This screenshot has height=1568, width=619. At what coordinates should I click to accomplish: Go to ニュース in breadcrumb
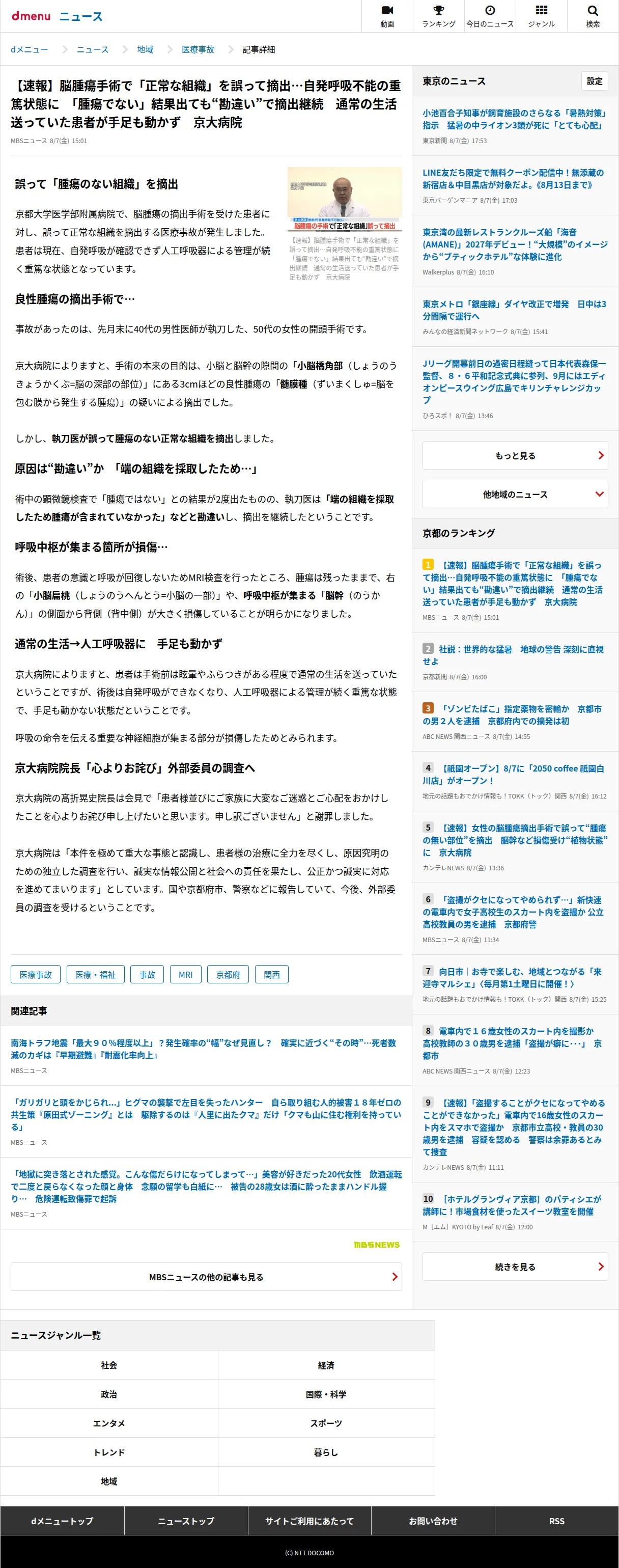coord(93,49)
